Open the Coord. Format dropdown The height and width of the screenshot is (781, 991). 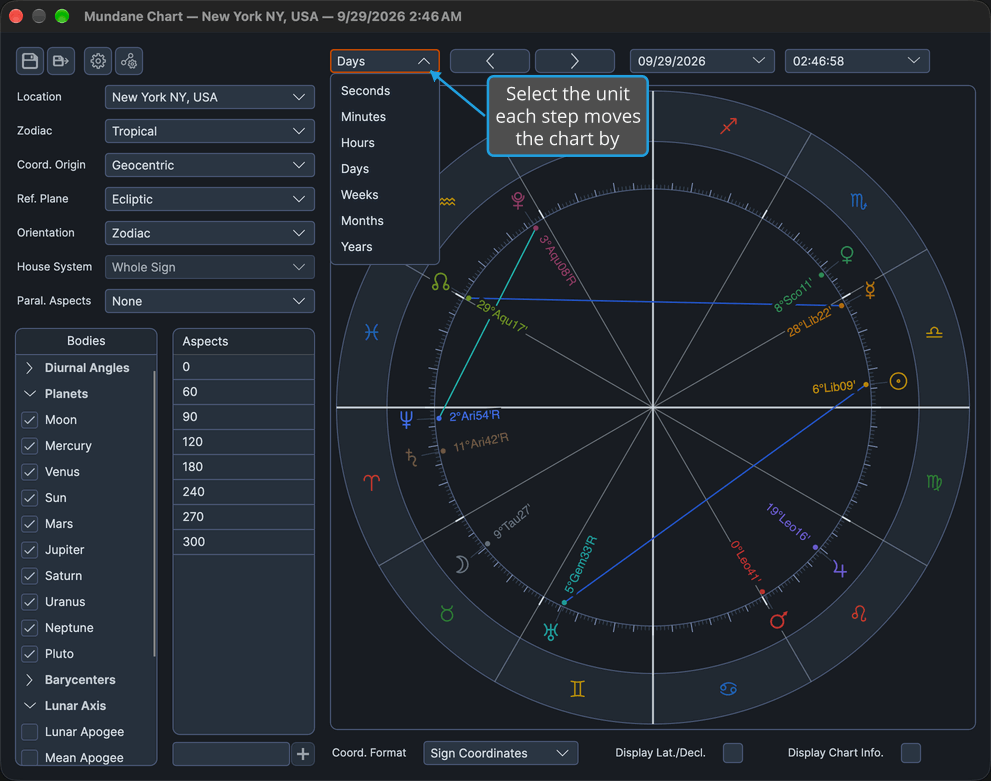point(501,753)
